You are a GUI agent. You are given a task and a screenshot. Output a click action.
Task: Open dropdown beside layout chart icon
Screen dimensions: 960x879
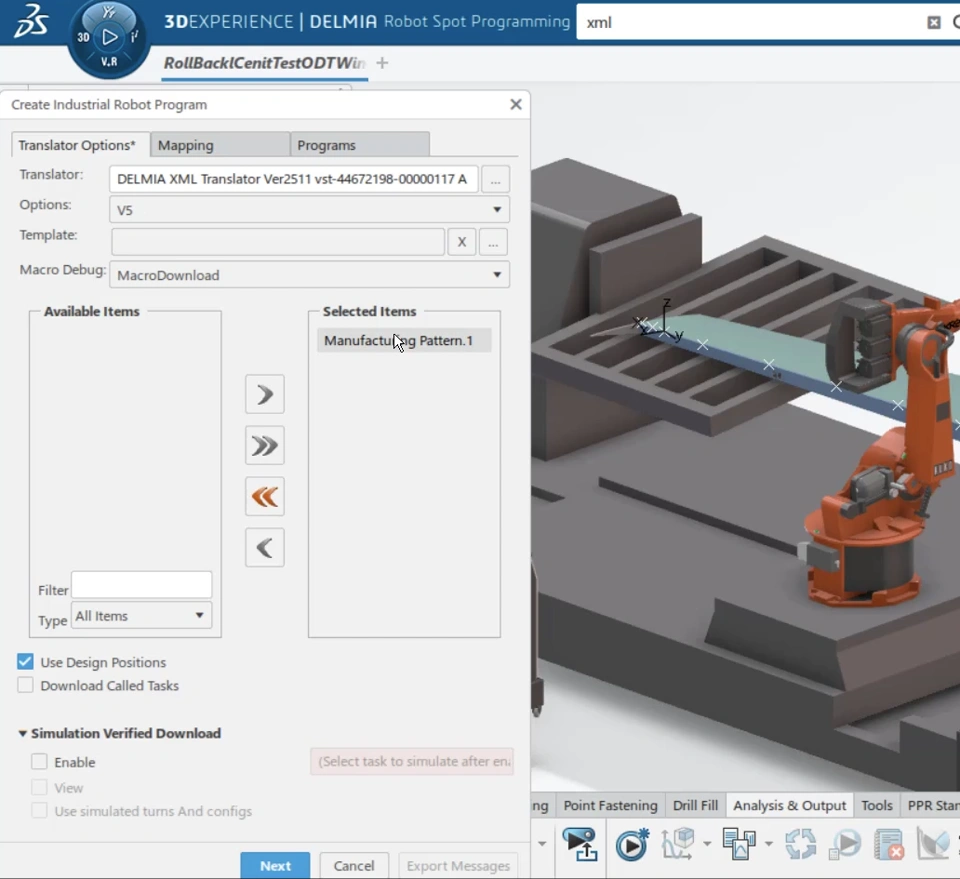tap(768, 844)
